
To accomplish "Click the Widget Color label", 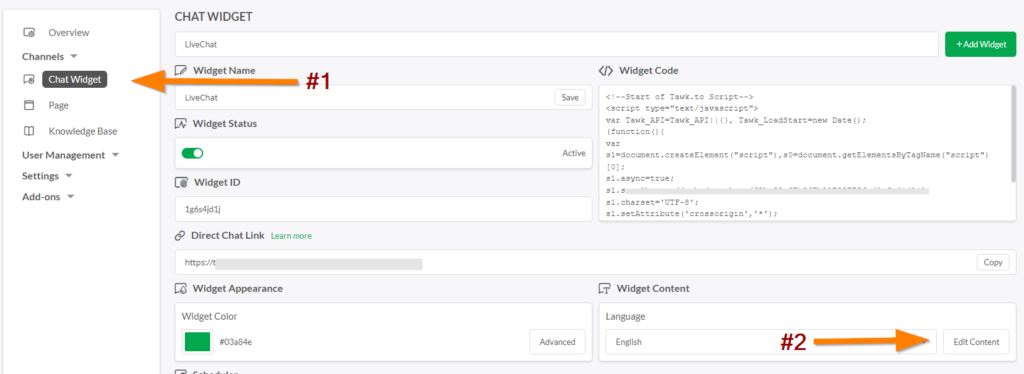I will tap(209, 317).
